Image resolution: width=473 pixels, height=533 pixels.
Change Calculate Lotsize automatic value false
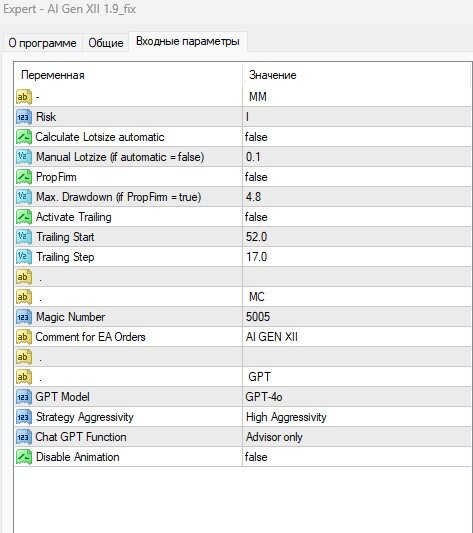[357, 137]
